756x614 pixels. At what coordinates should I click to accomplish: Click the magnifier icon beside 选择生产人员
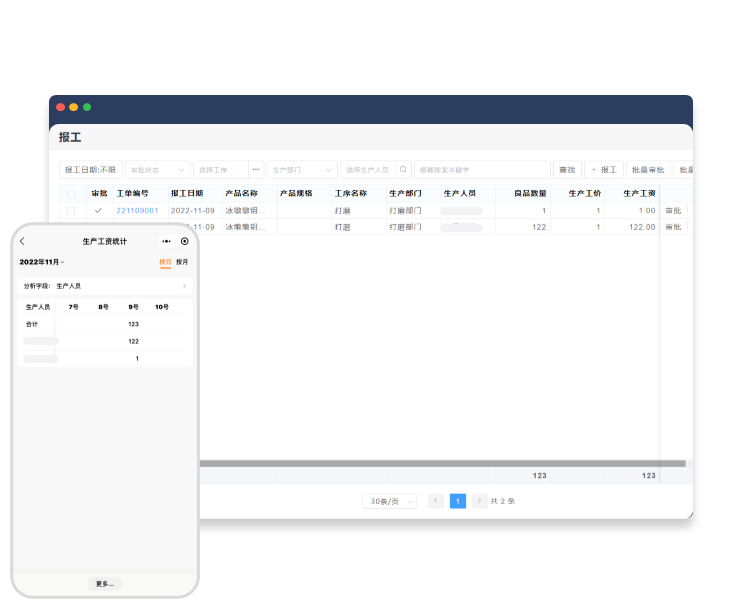click(x=403, y=169)
